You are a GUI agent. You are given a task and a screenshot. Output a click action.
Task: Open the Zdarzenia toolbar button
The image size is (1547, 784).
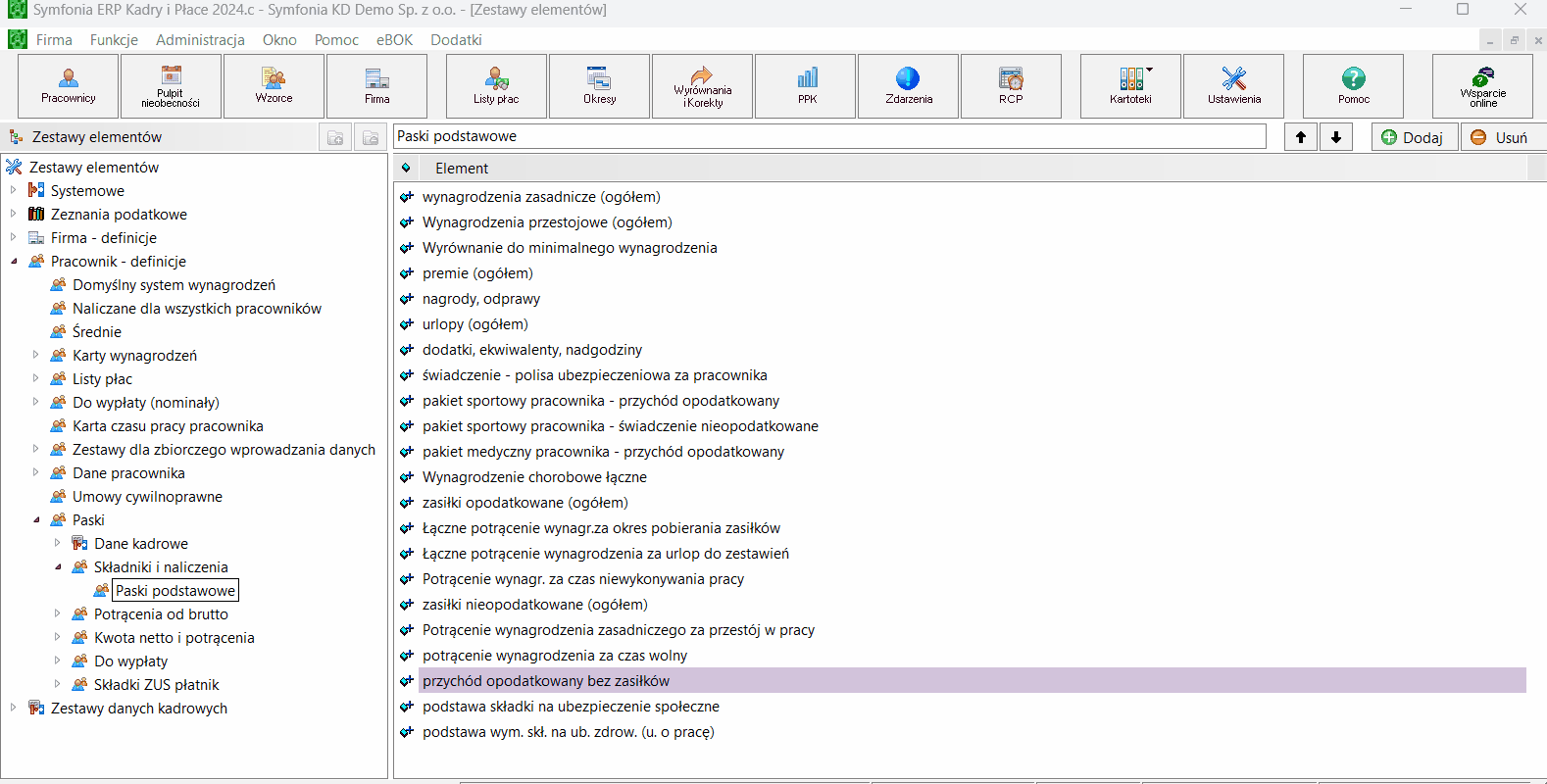click(x=909, y=86)
